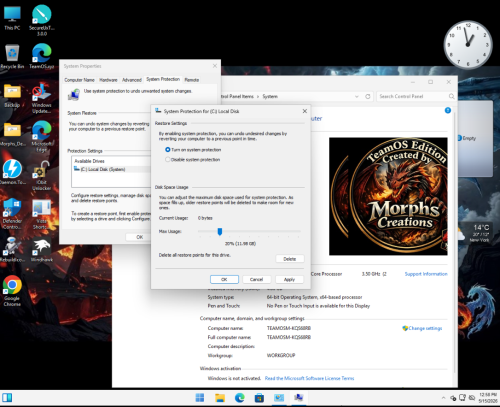Screen dimensions: 500x407
Task: Click the Max Usage slider handle
Action: 220,231
